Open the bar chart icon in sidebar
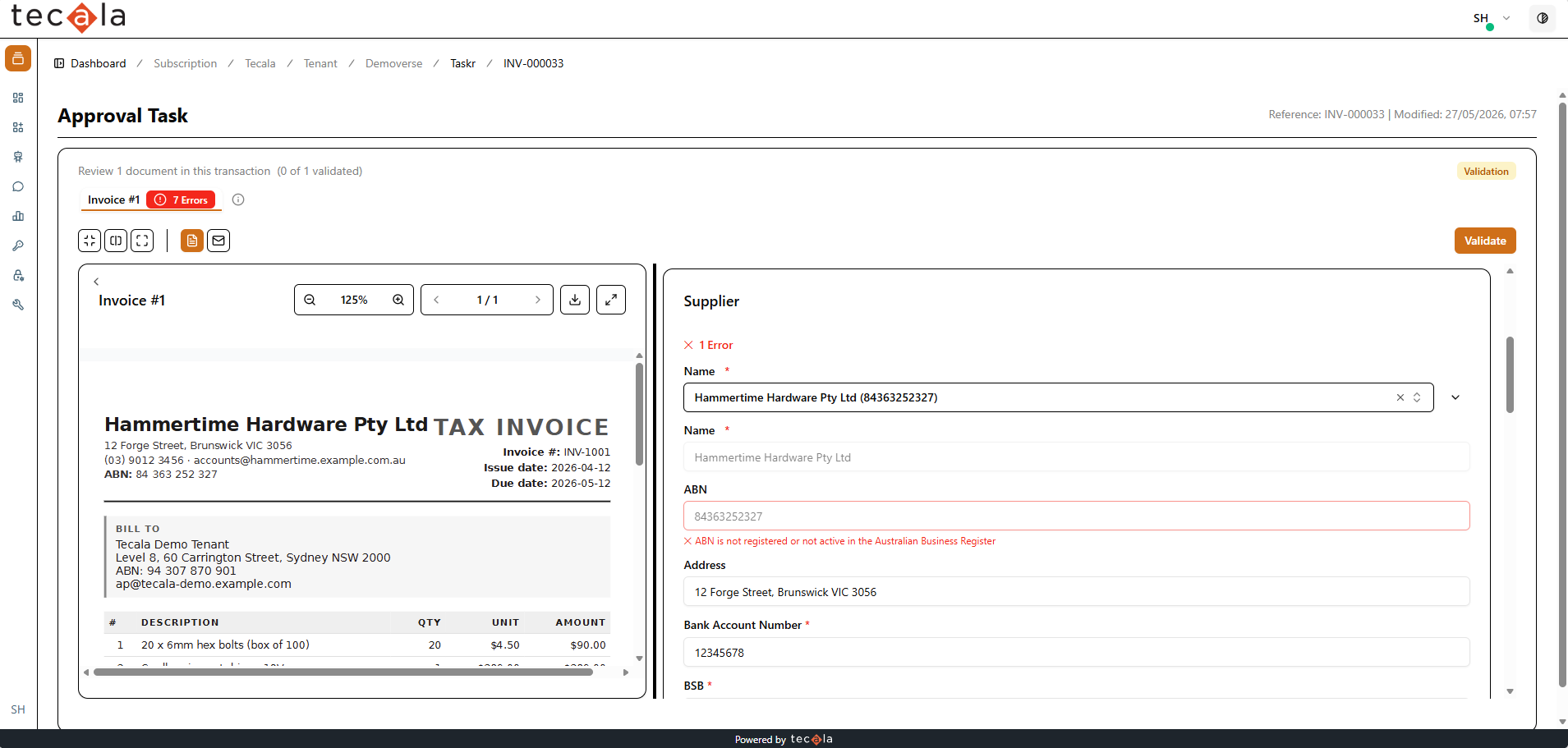This screenshot has height=748, width=1568. click(x=18, y=216)
